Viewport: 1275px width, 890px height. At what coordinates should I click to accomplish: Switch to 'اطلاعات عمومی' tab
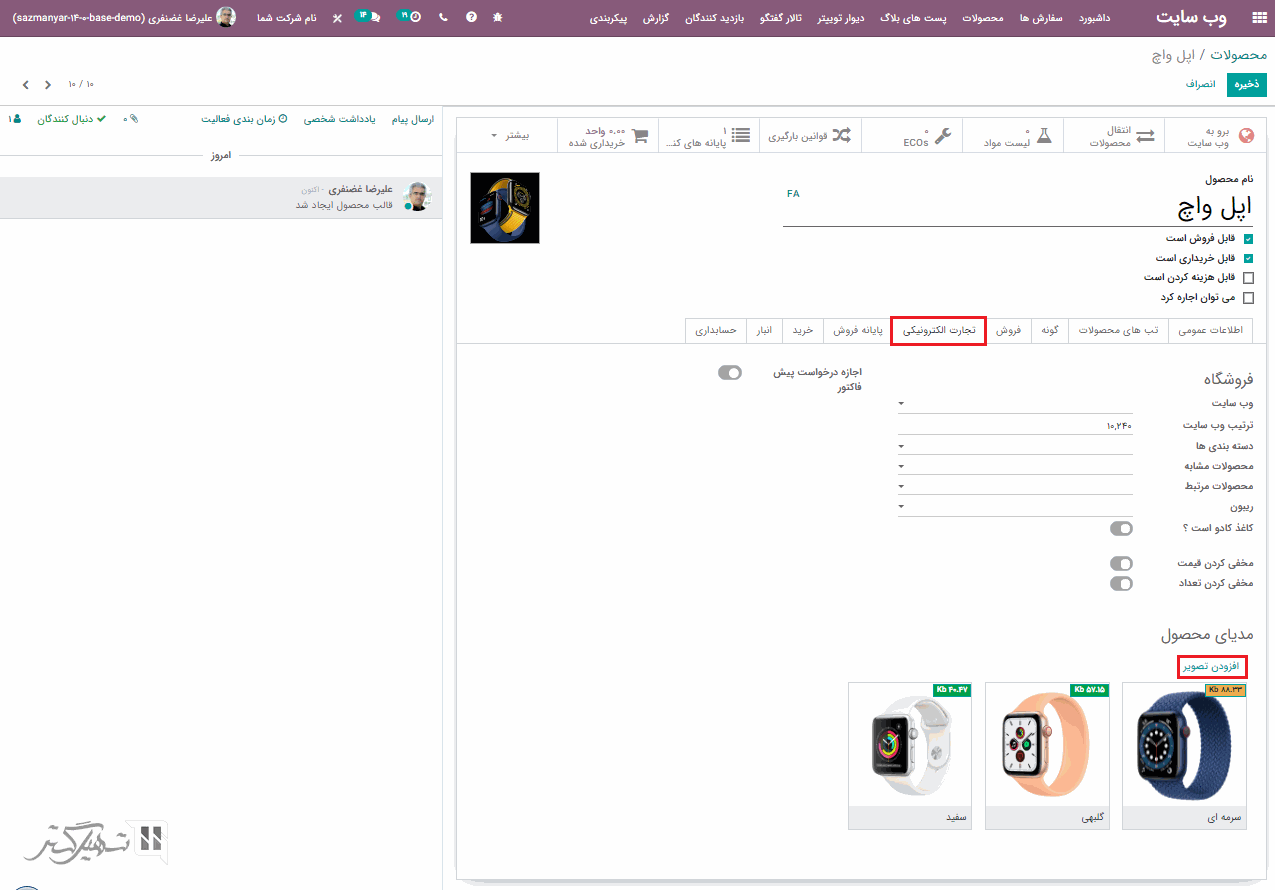coord(1210,330)
